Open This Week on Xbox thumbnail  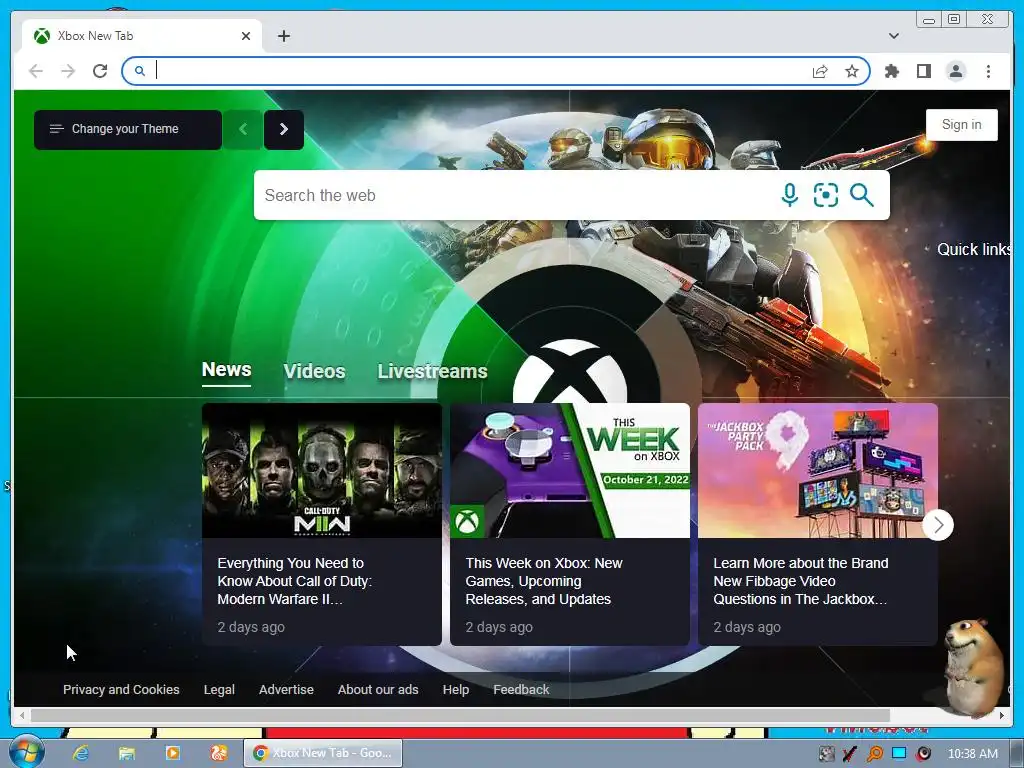click(570, 471)
